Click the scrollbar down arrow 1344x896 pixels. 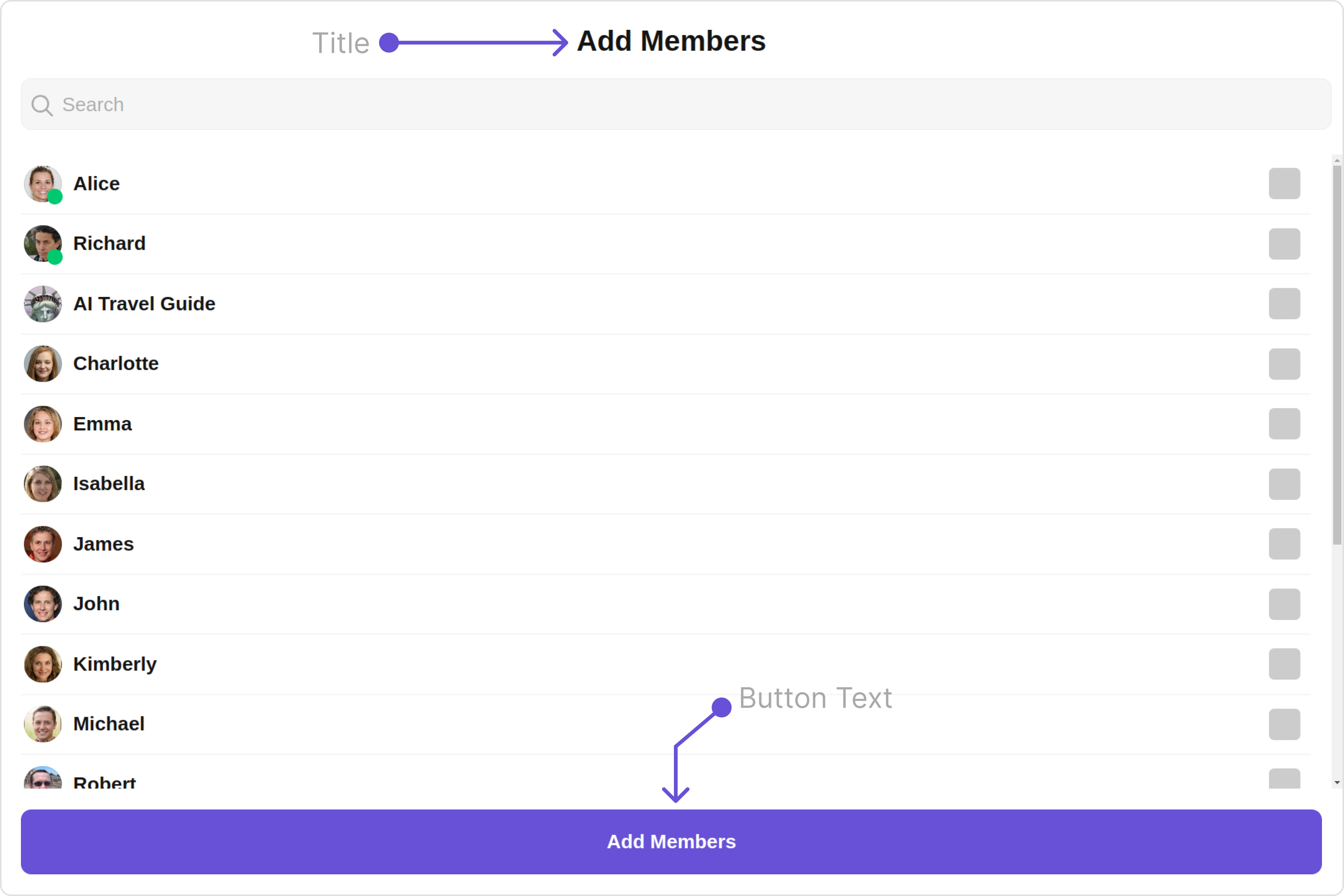click(x=1337, y=782)
